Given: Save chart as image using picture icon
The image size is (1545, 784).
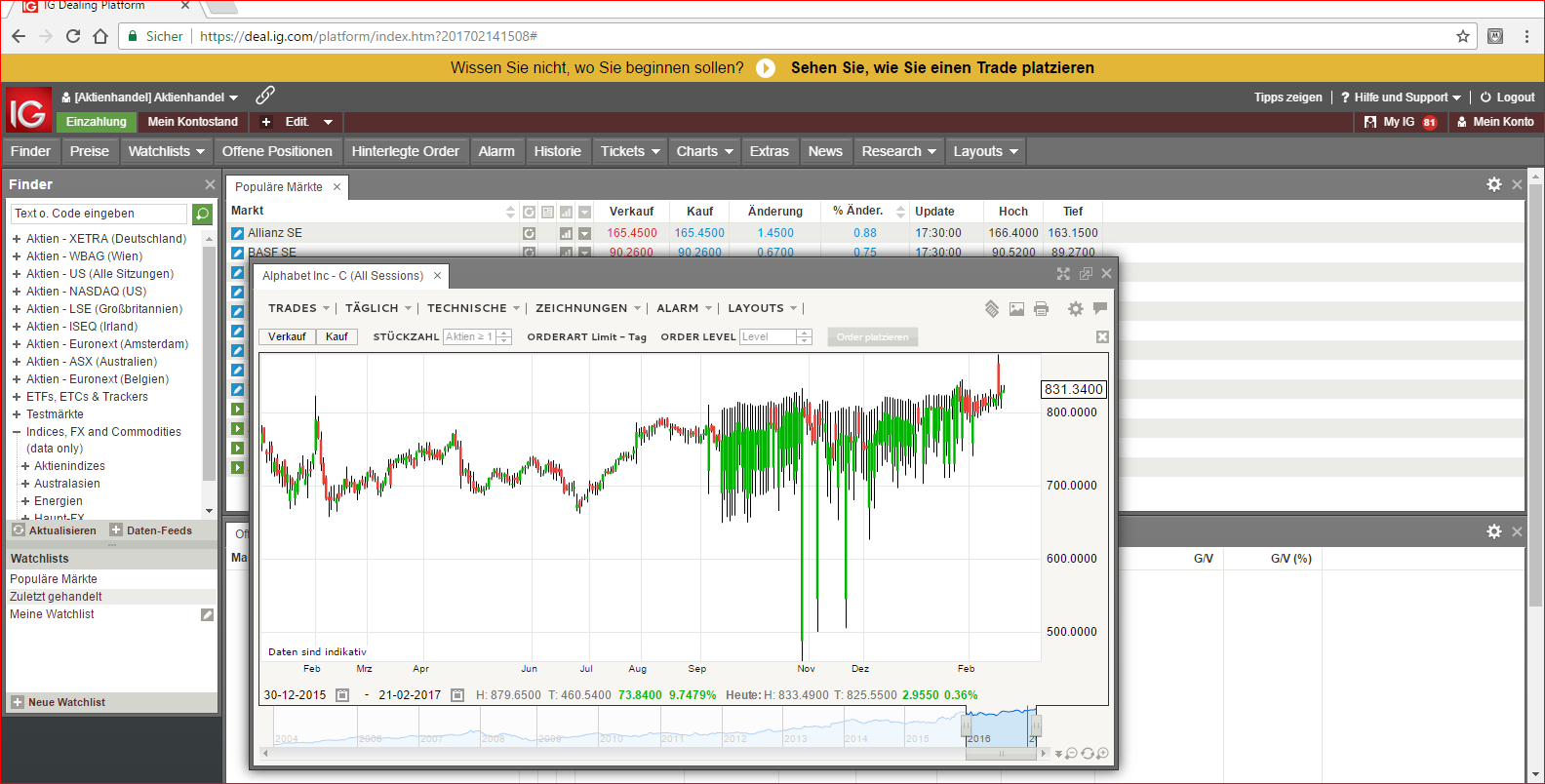Looking at the screenshot, I should point(1016,309).
